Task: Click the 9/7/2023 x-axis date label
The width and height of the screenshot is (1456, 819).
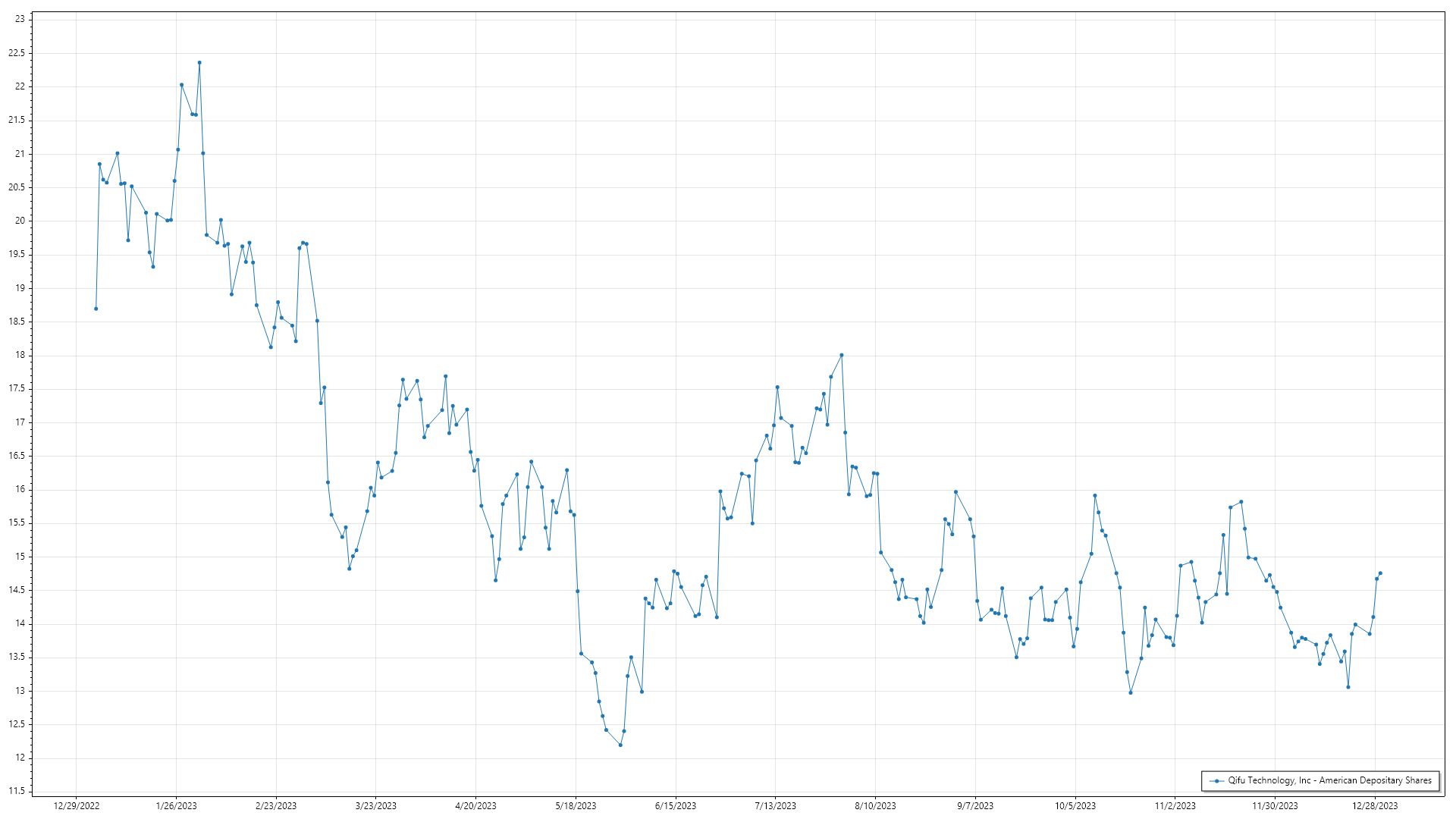Action: tap(974, 806)
